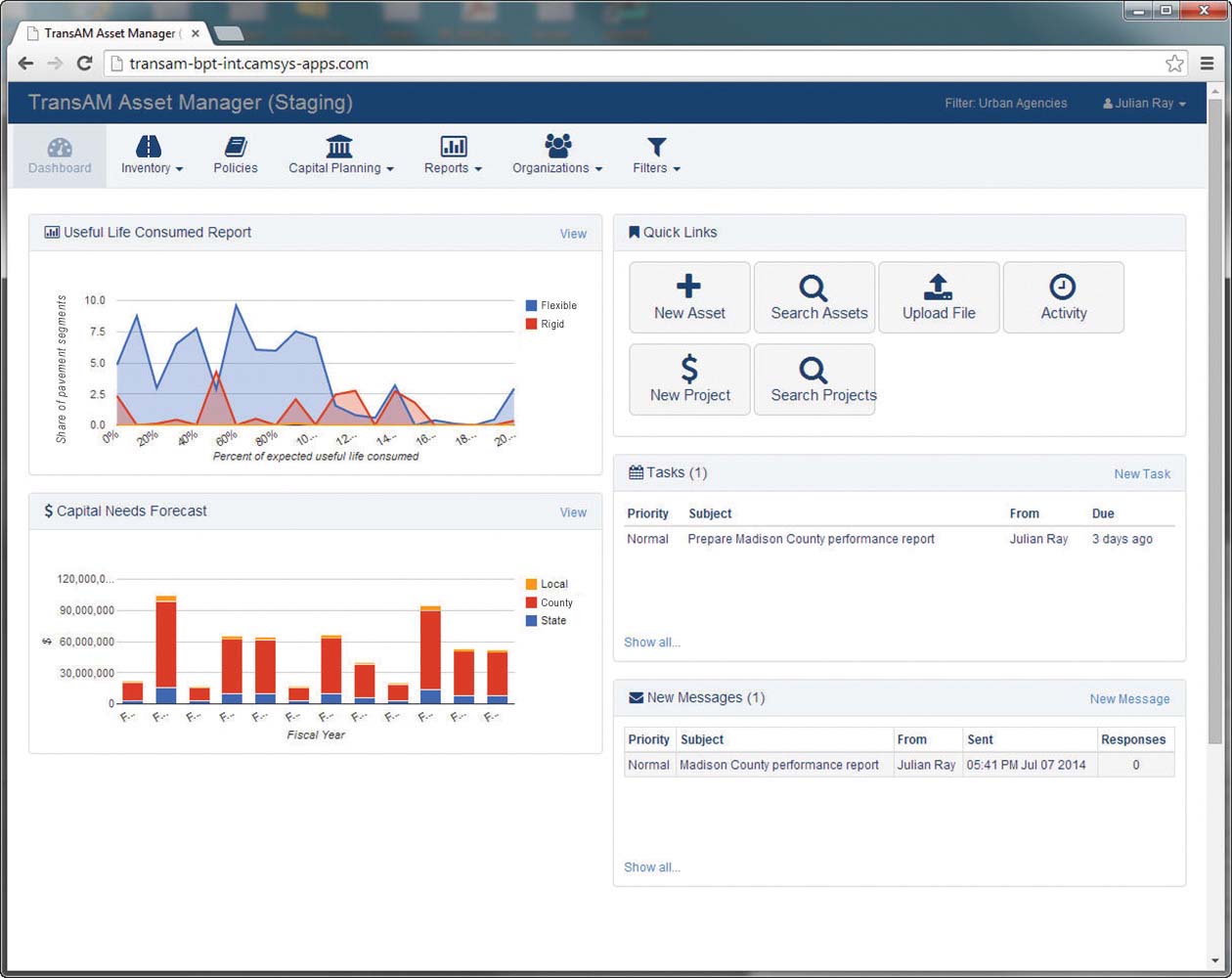Click the New Asset plus icon

[689, 286]
